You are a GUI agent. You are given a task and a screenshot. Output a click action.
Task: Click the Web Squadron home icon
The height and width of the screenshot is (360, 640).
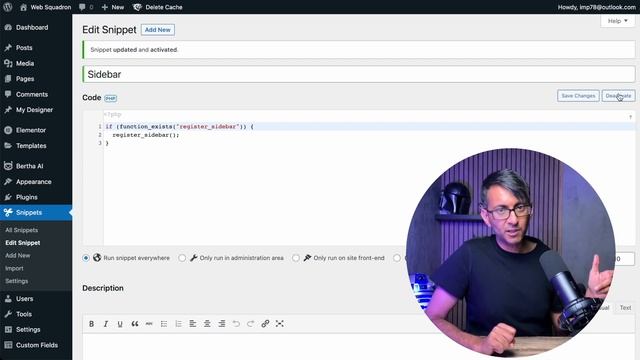click(x=23, y=7)
